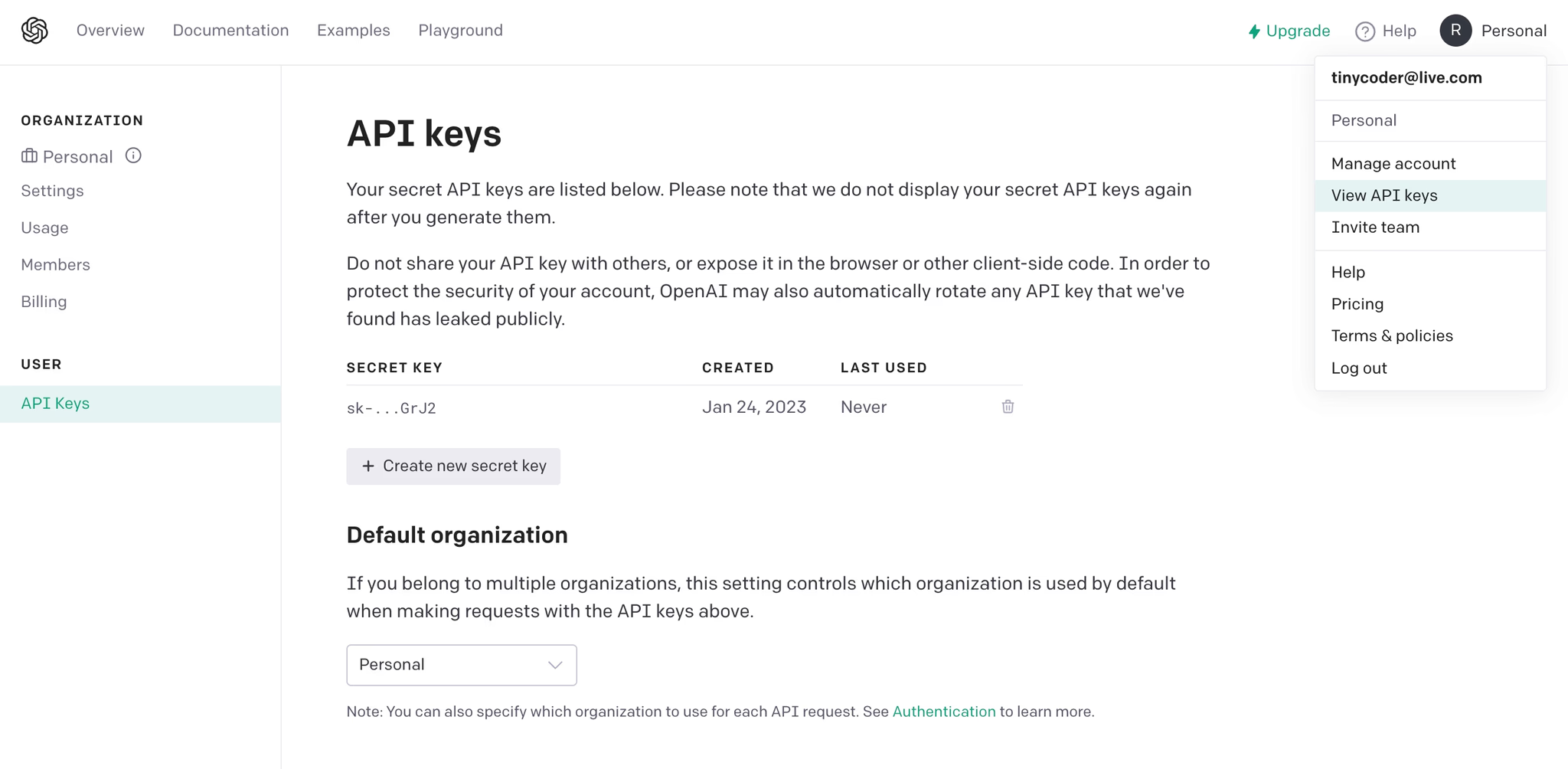Open Usage in the sidebar
The height and width of the screenshot is (769, 1568).
(x=44, y=228)
